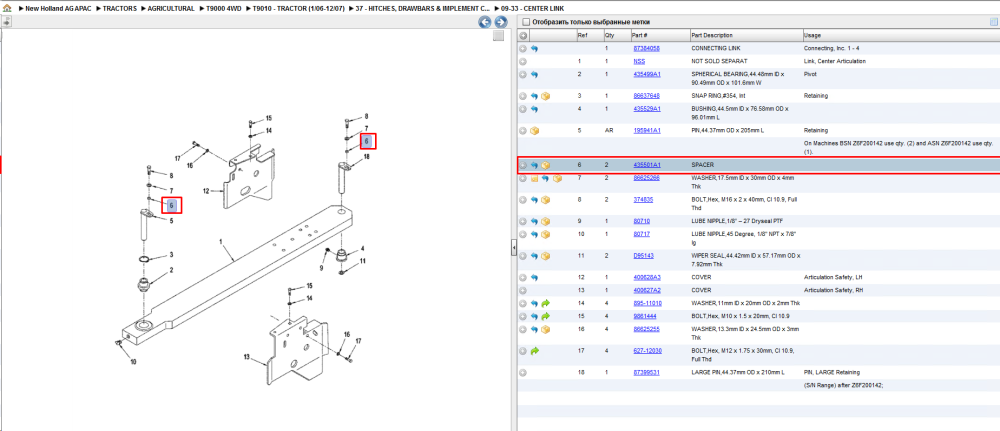Image resolution: width=1000 pixels, height=431 pixels.
Task: Click the green arrow icon on the 627-12030 bolt row
Action: [534, 351]
